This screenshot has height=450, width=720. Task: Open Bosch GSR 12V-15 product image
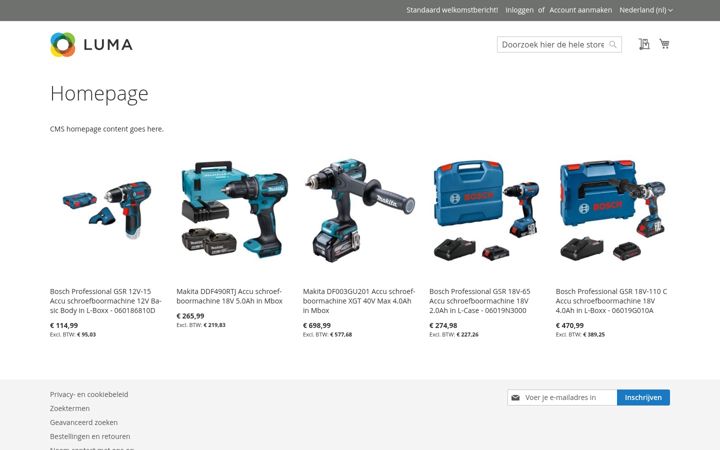(x=107, y=211)
